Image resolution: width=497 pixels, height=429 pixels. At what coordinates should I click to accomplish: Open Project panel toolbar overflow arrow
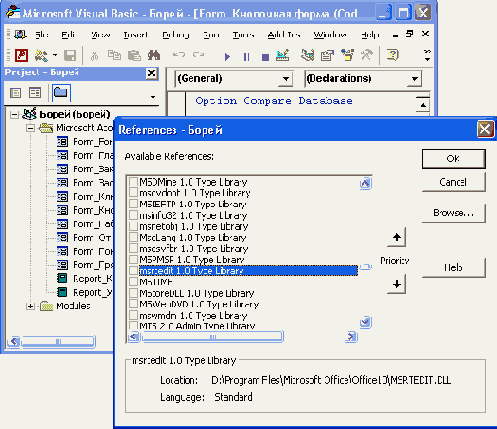[x=153, y=97]
